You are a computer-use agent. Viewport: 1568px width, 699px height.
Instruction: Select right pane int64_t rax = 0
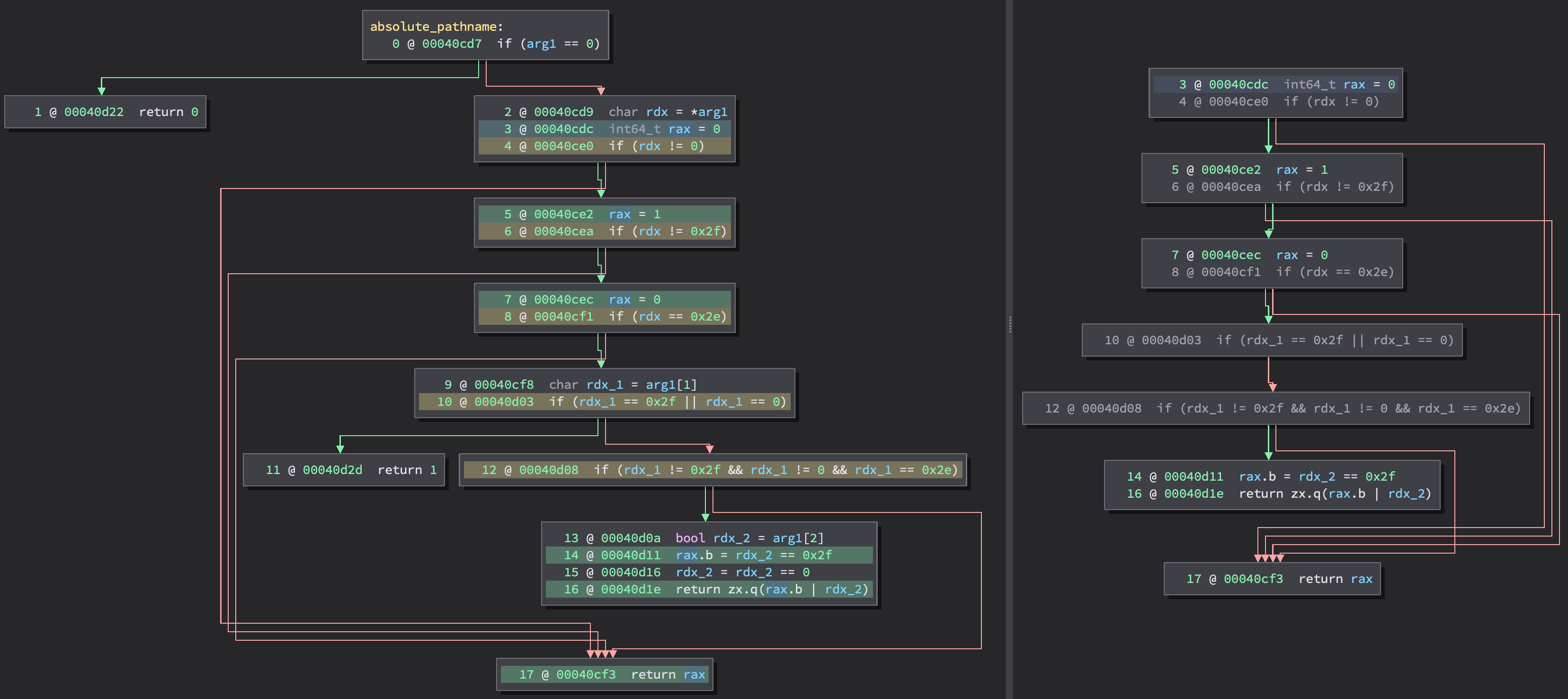1275,84
